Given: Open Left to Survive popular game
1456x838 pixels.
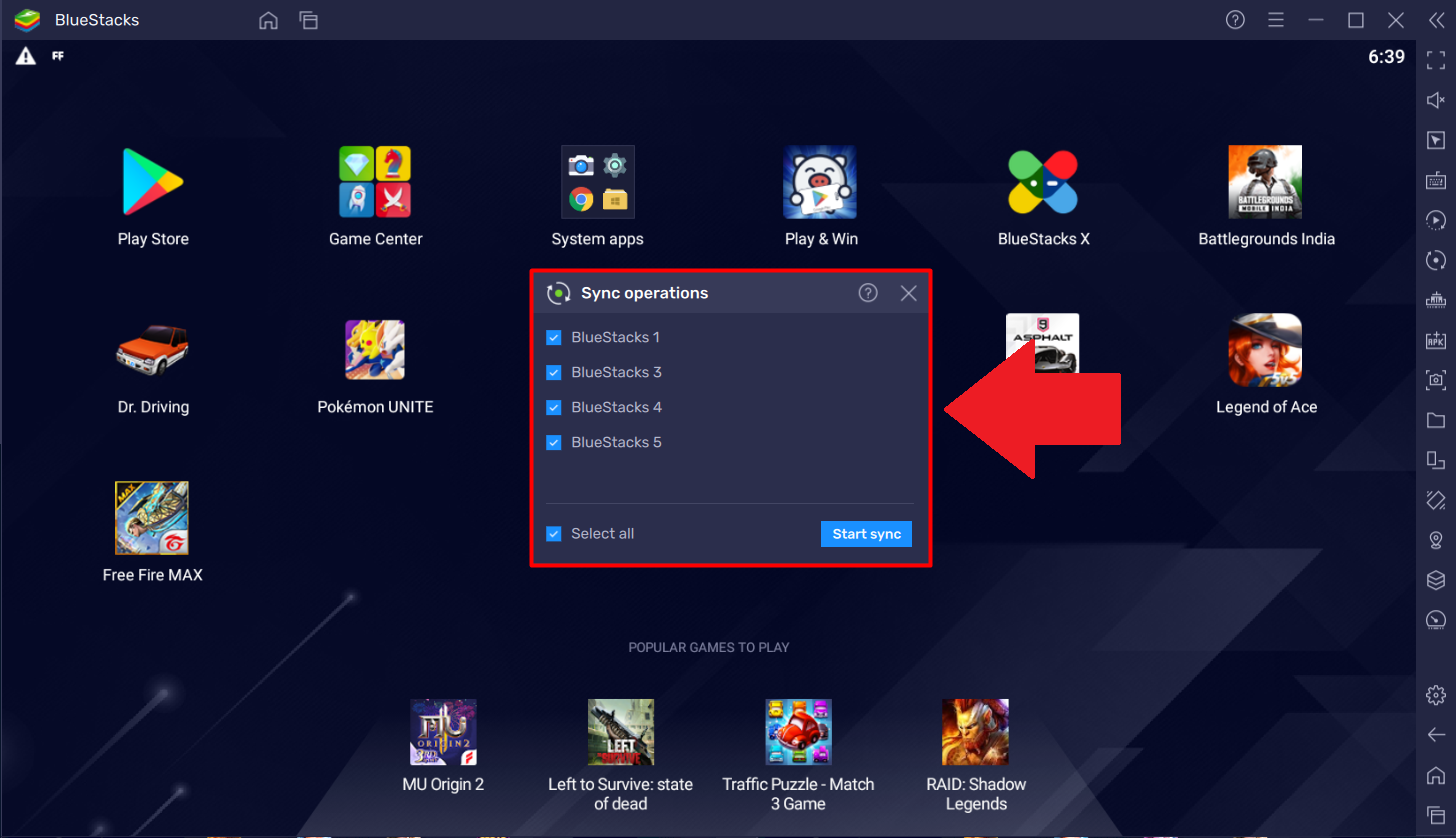Looking at the screenshot, I should click(x=620, y=732).
